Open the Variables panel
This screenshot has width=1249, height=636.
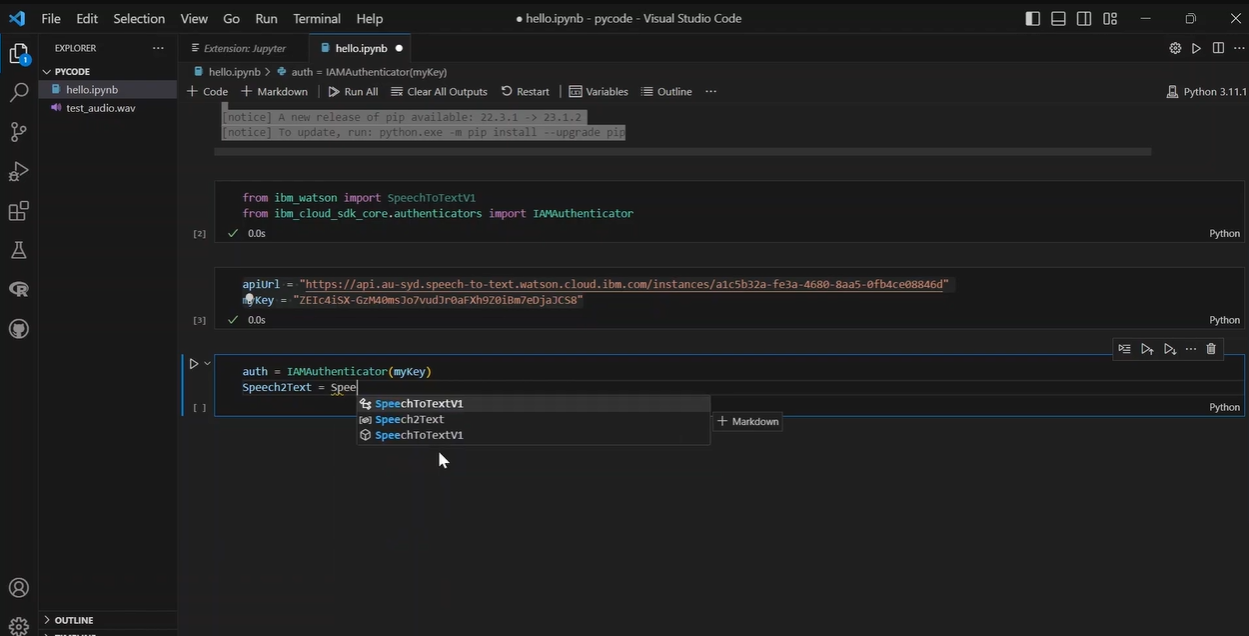point(599,91)
